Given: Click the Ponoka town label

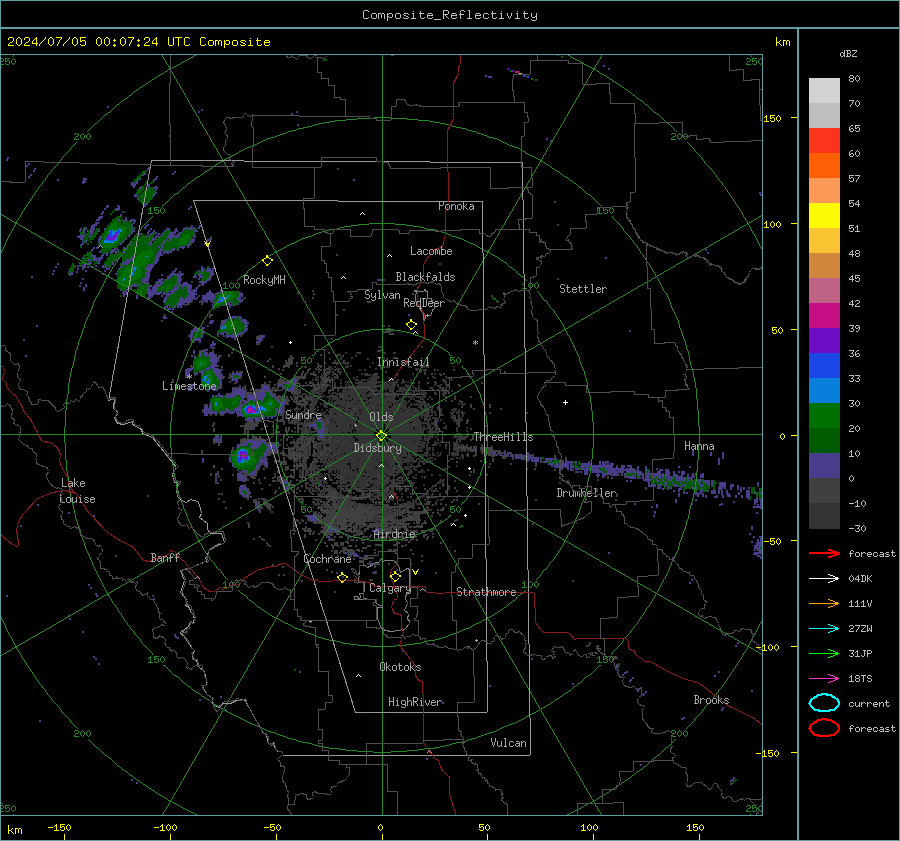Looking at the screenshot, I should (456, 206).
